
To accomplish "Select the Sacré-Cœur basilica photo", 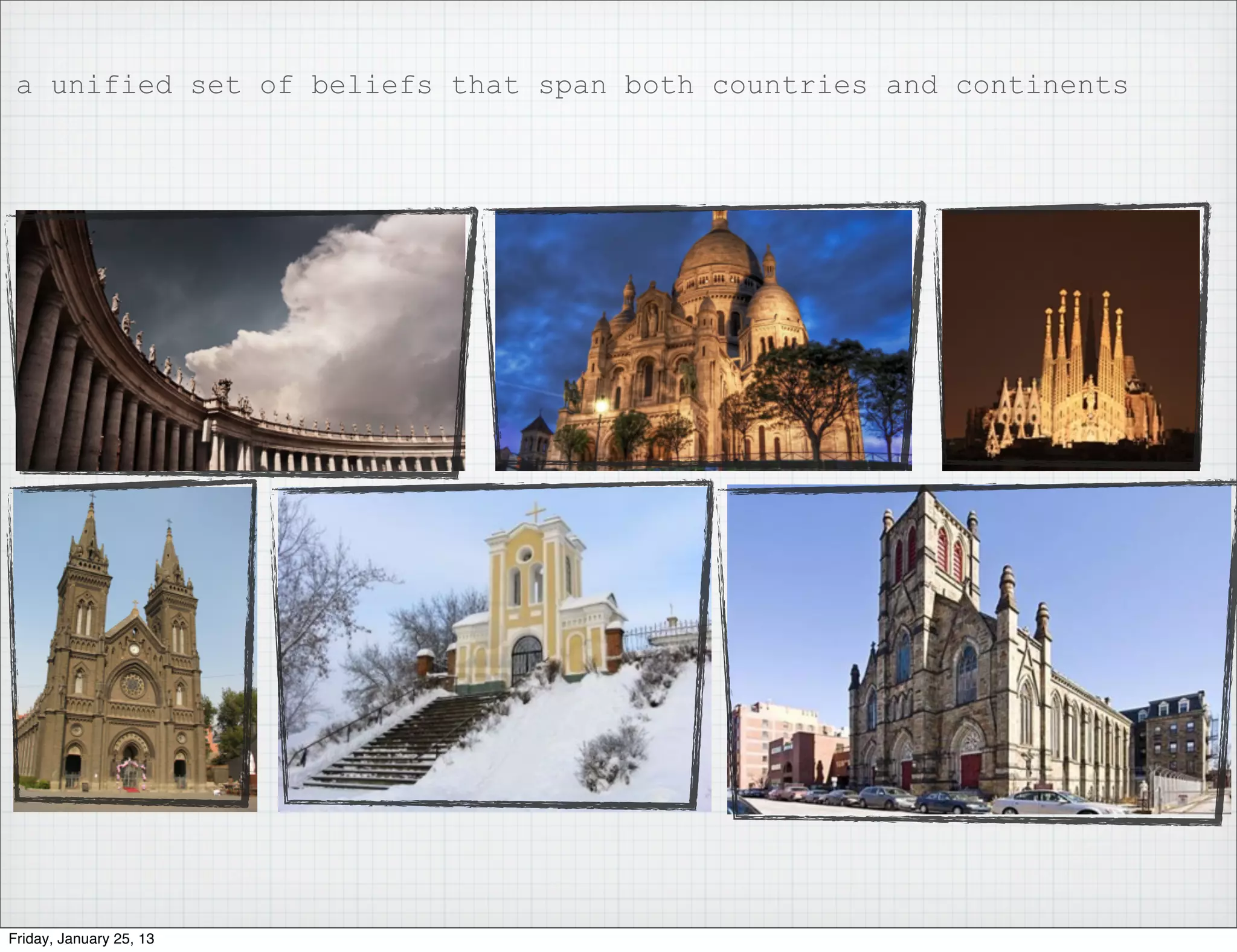I will pyautogui.click(x=704, y=341).
